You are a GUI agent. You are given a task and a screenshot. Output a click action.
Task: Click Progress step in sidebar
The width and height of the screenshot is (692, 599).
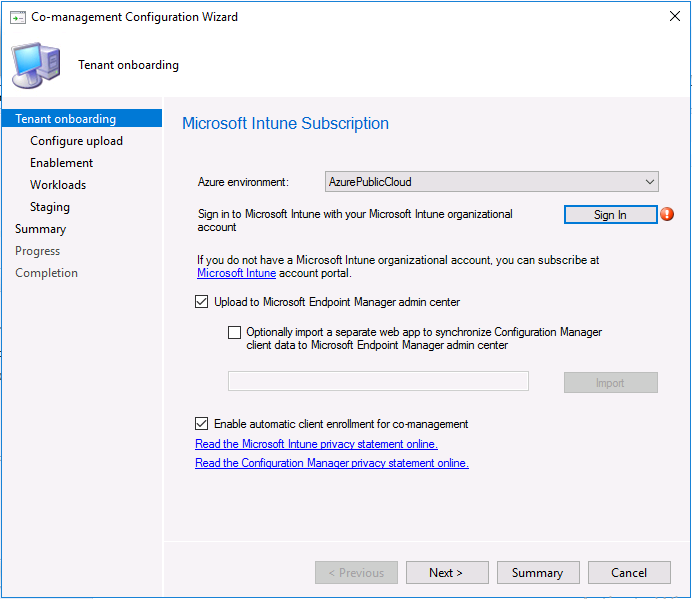click(38, 251)
